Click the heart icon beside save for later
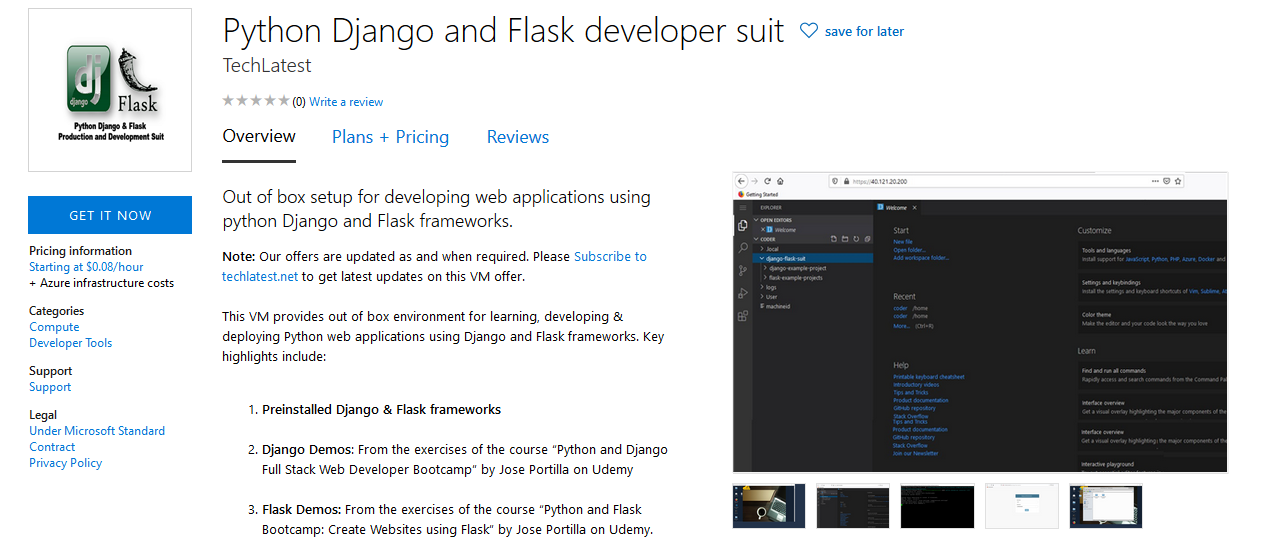This screenshot has height=543, width=1283. point(809,31)
